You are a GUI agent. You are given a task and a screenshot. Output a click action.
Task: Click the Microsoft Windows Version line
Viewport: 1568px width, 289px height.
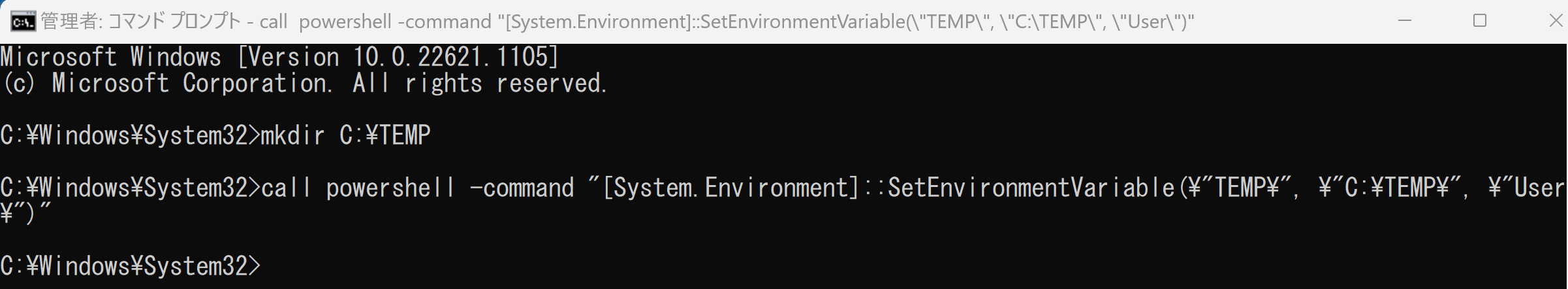click(279, 57)
